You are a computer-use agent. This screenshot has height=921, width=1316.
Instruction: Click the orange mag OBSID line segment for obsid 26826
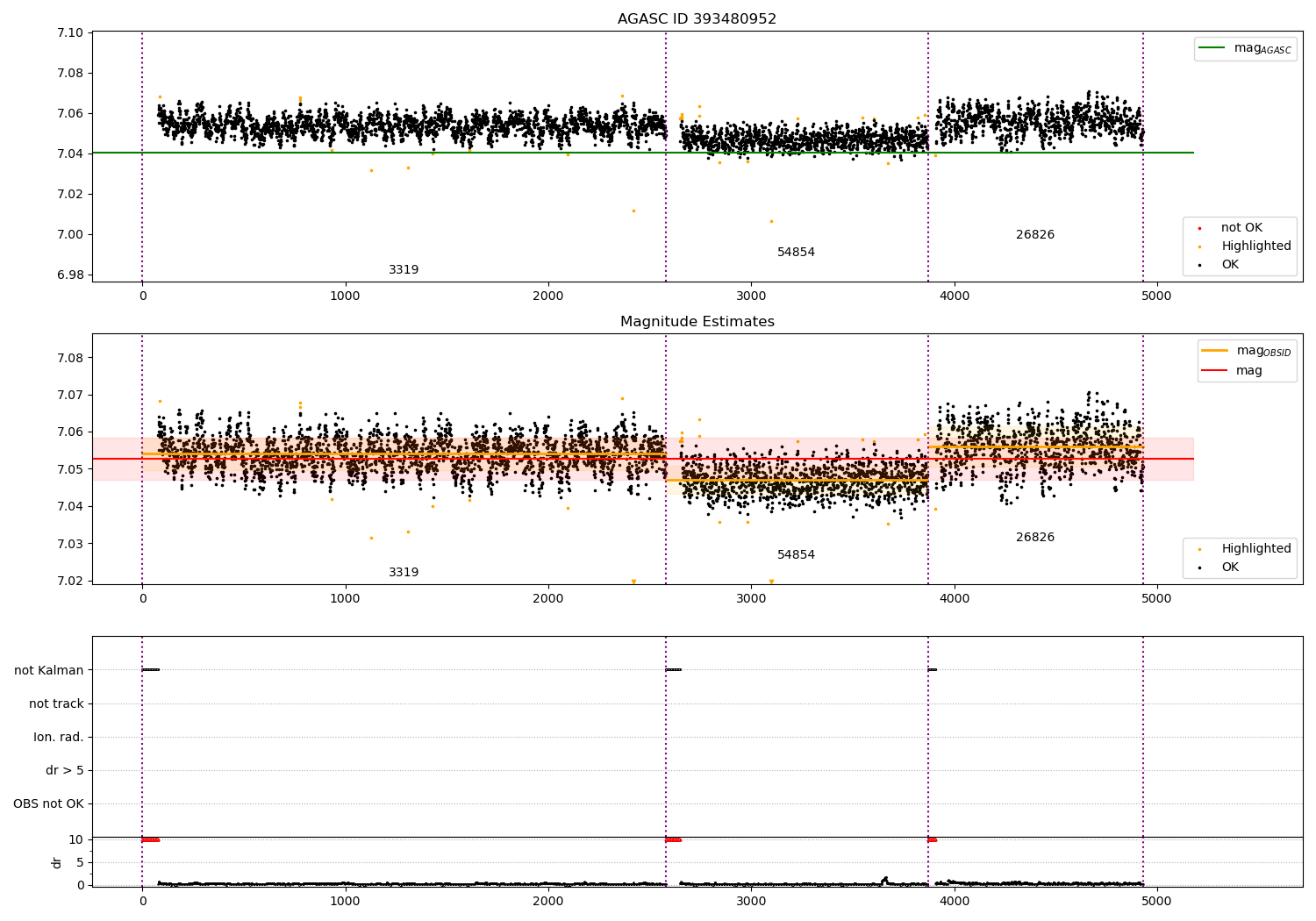(1035, 447)
